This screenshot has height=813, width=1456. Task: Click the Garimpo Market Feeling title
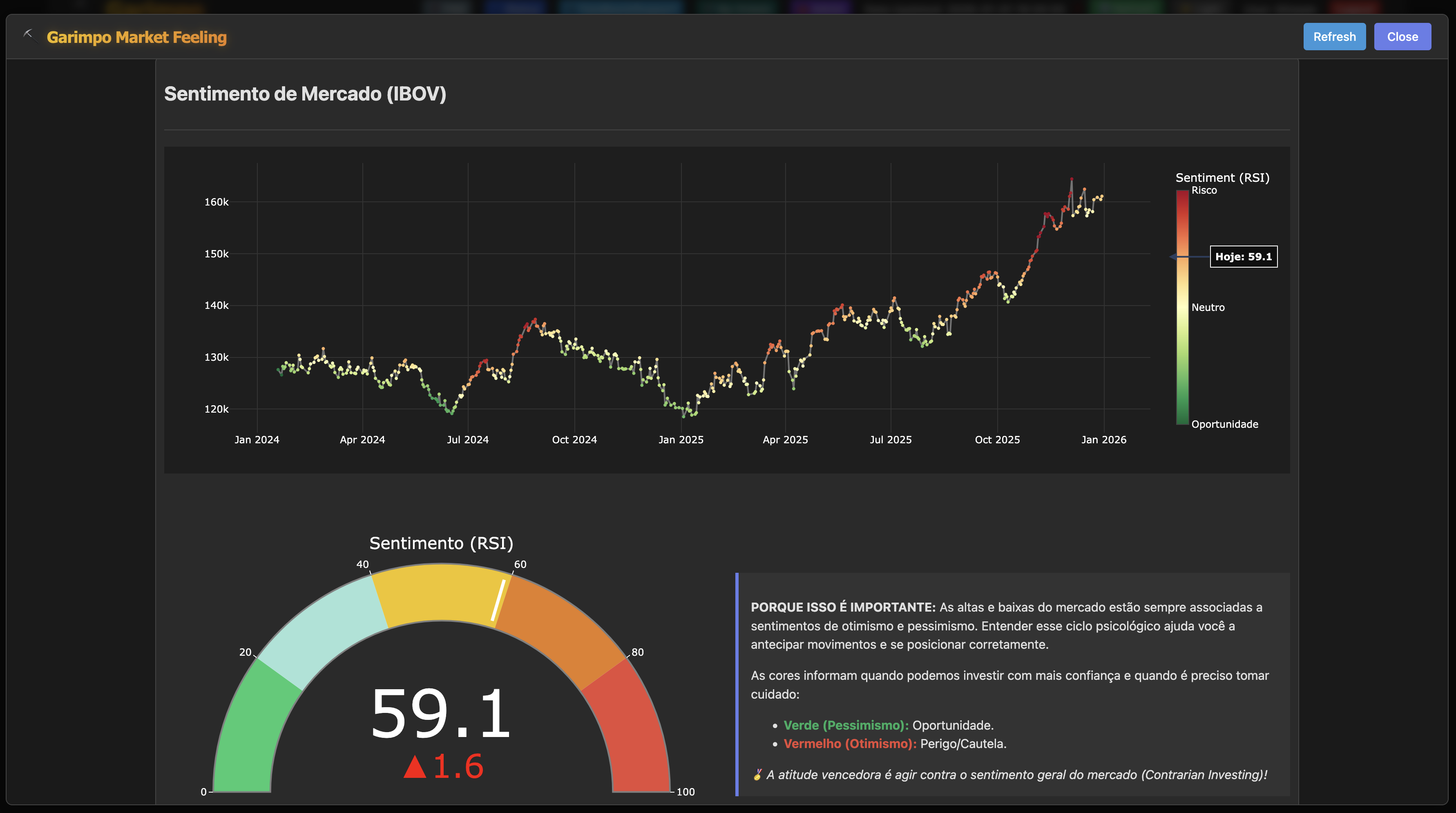(x=136, y=37)
